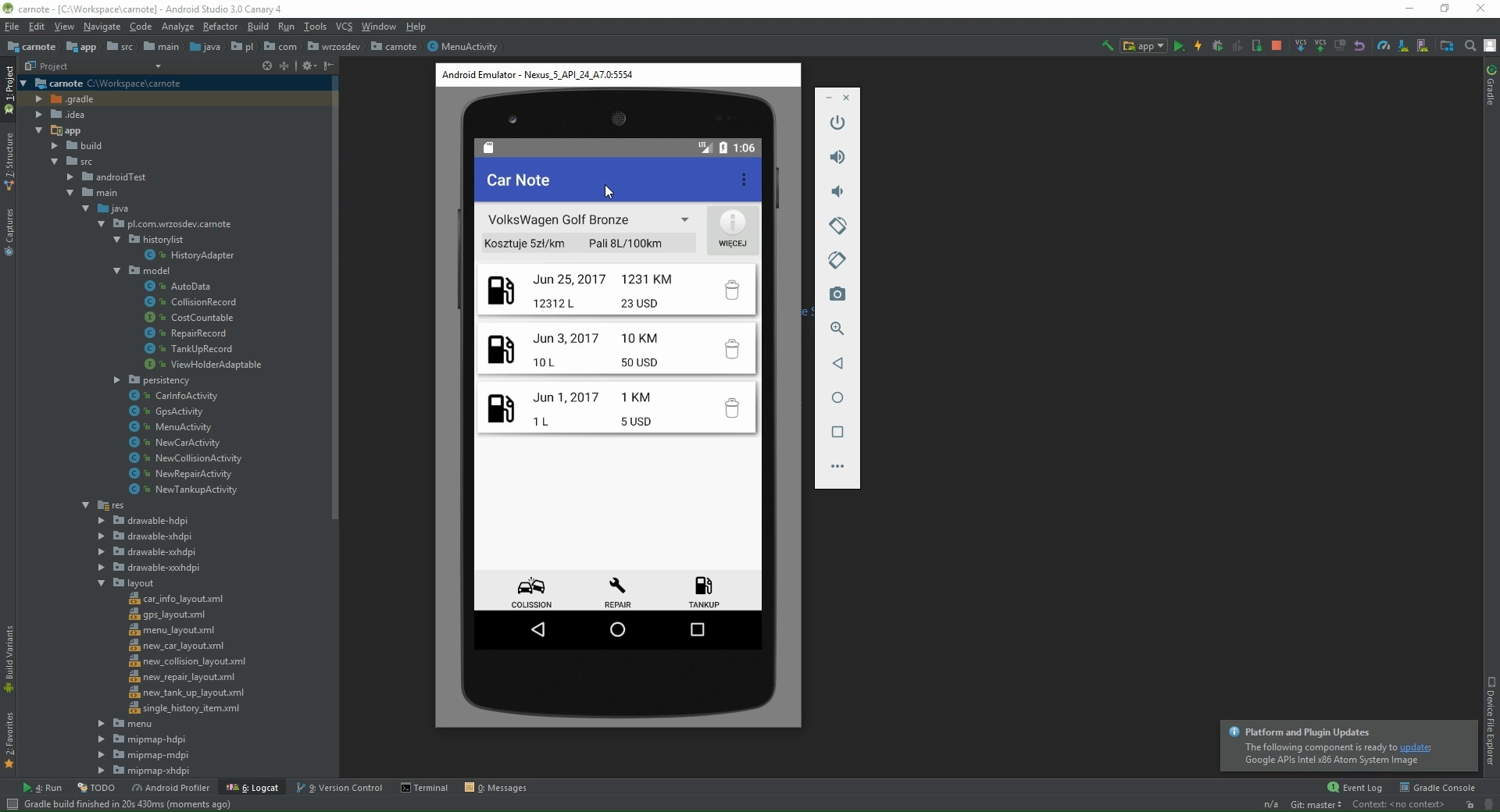Collapse the model package folder
This screenshot has height=812, width=1500.
tap(117, 271)
